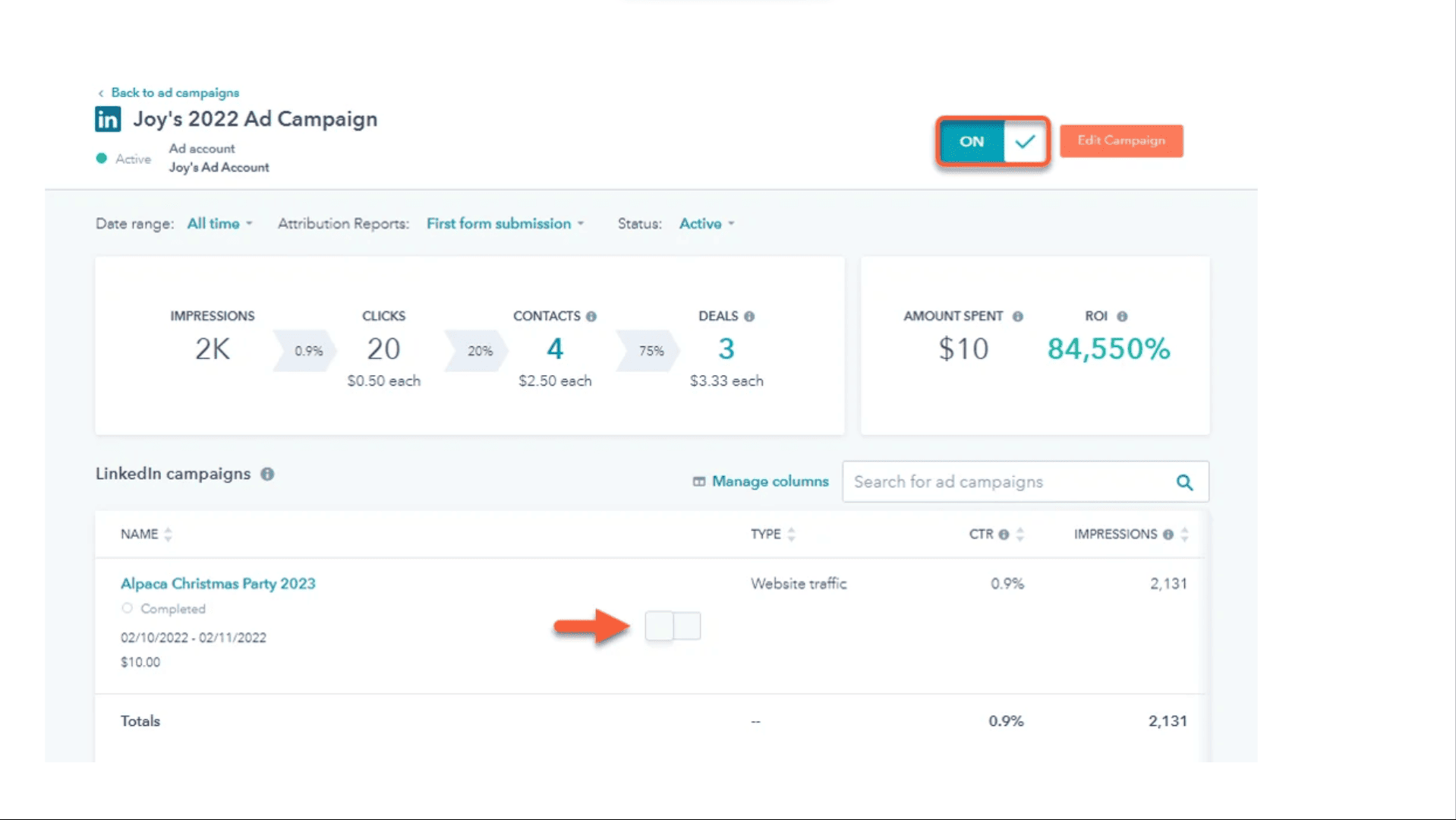Image resolution: width=1456 pixels, height=820 pixels.
Task: Click the 75% conversion arrow
Action: (648, 351)
